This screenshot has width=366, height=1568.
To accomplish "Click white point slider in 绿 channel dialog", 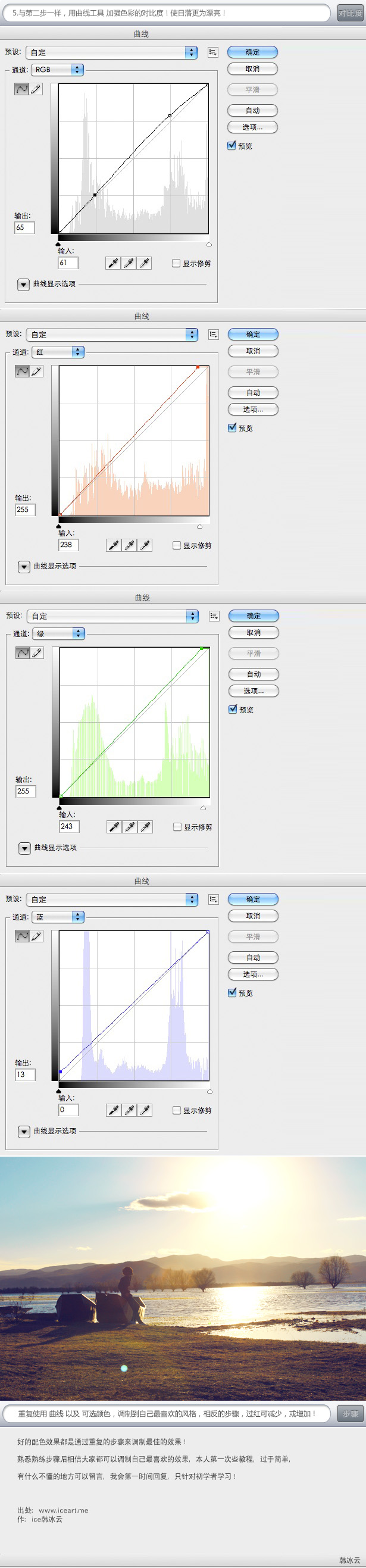I will 203,808.
